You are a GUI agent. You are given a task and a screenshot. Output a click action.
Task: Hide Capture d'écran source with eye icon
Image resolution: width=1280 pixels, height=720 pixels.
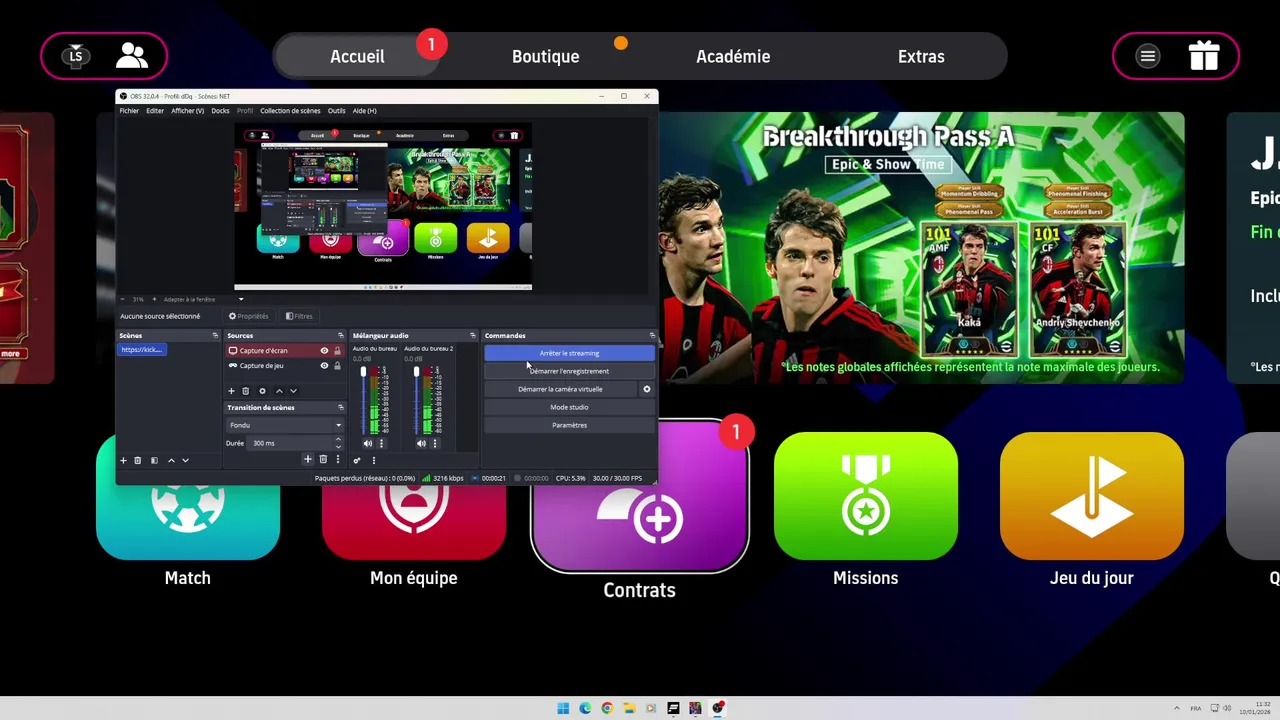324,351
